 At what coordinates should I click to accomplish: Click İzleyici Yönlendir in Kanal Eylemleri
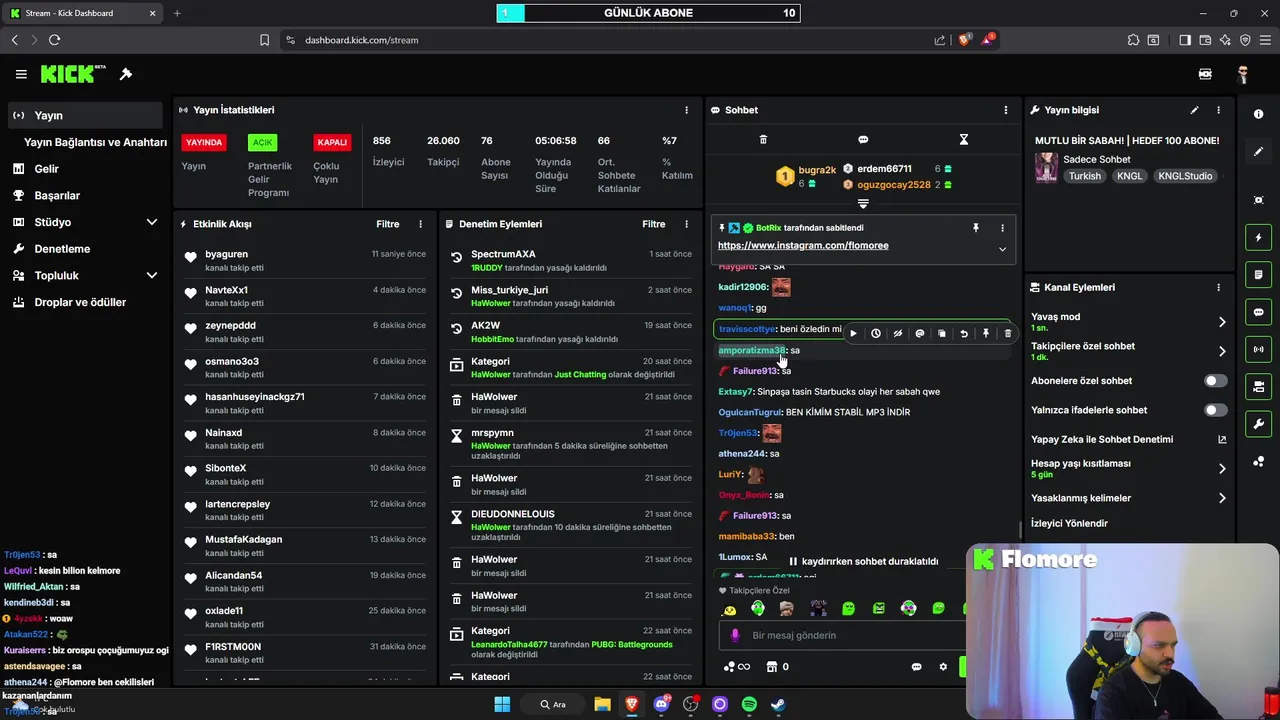pos(1069,523)
